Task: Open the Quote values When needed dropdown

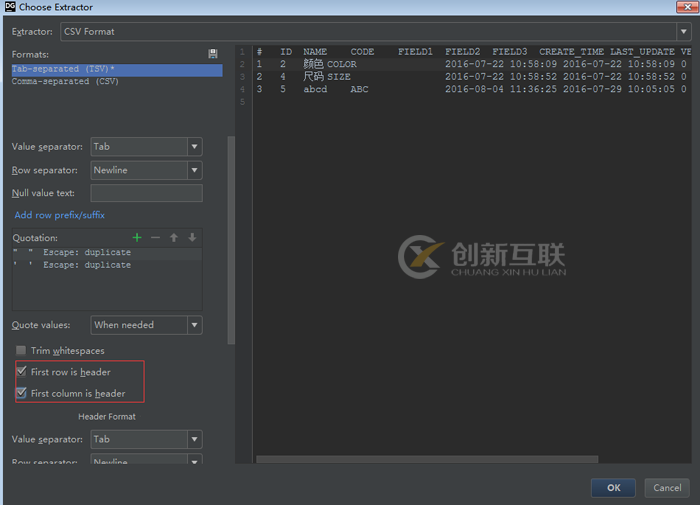Action: [x=195, y=325]
